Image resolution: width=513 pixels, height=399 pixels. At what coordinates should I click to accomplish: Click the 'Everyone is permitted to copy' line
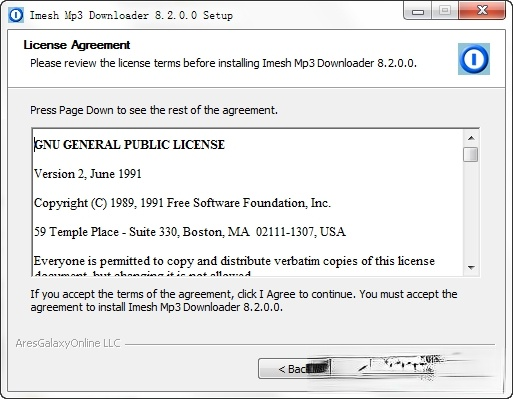[234, 261]
